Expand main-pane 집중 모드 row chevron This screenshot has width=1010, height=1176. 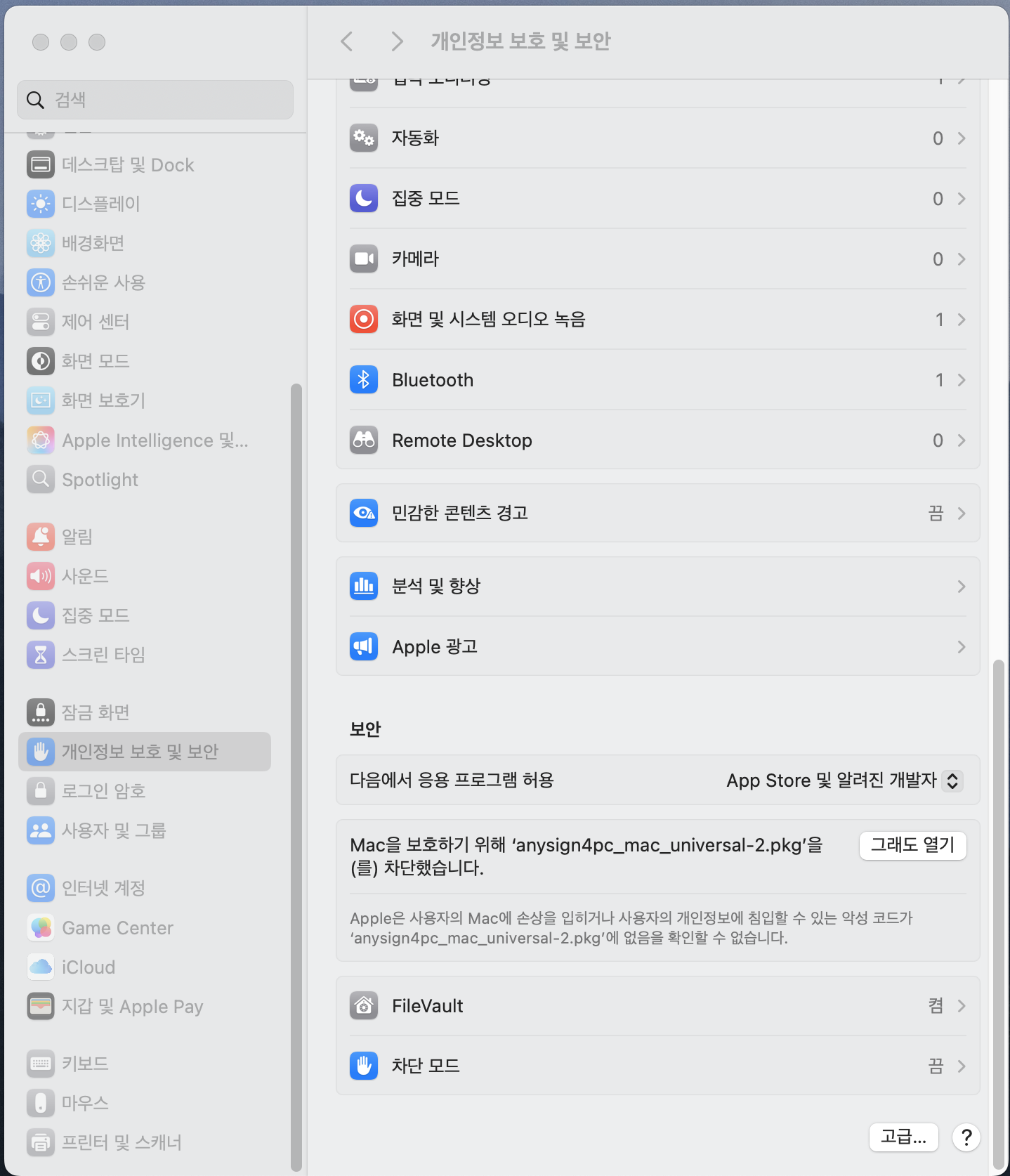pyautogui.click(x=962, y=199)
